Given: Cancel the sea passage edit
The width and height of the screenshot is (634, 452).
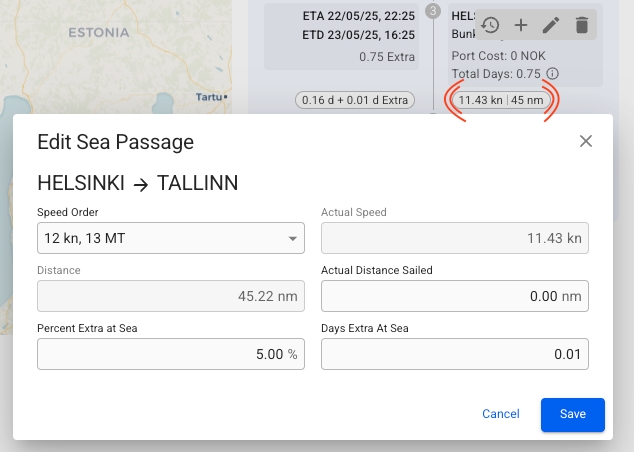Looking at the screenshot, I should point(501,414).
